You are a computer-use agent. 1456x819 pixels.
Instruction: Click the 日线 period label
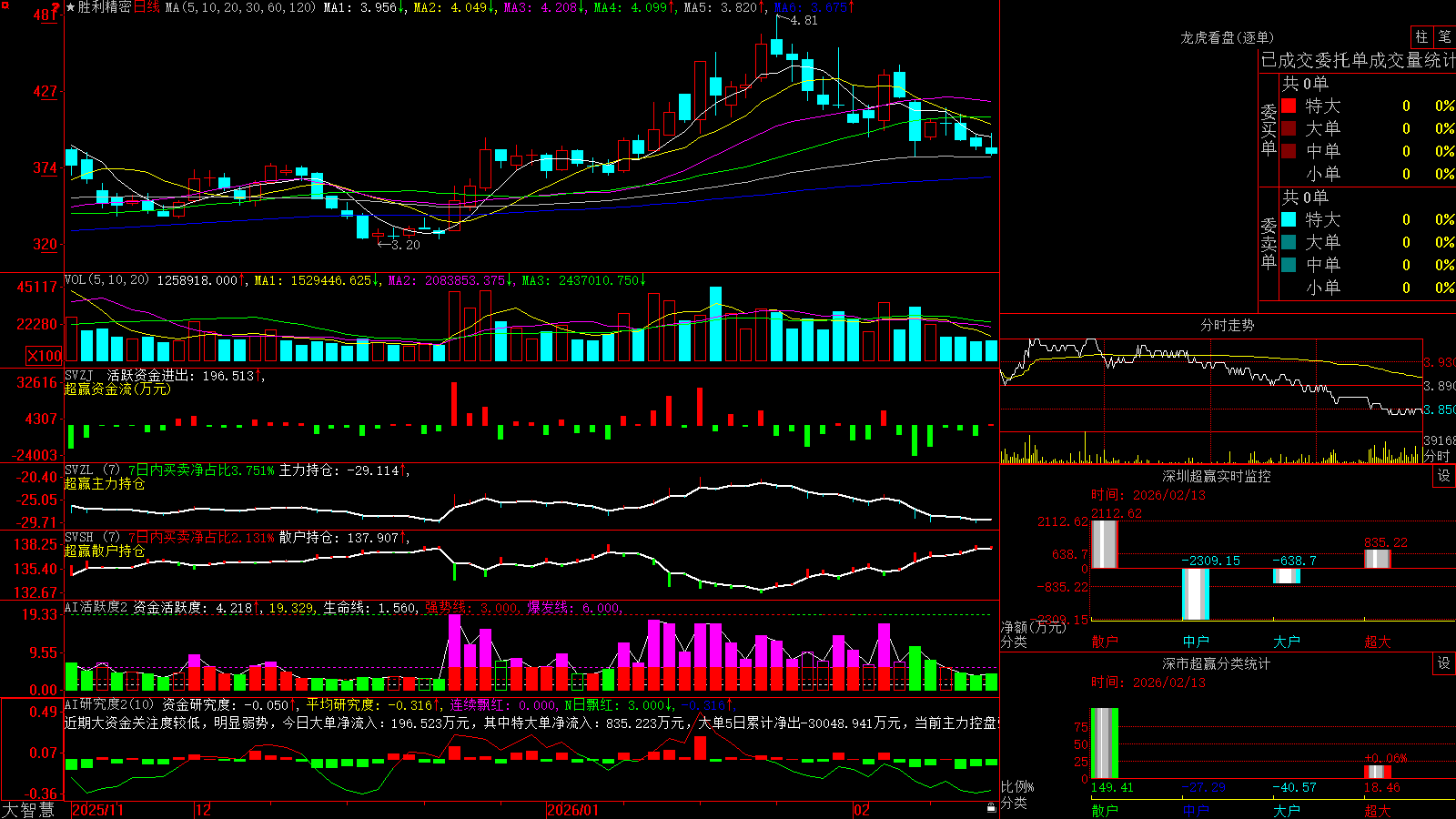pyautogui.click(x=147, y=7)
